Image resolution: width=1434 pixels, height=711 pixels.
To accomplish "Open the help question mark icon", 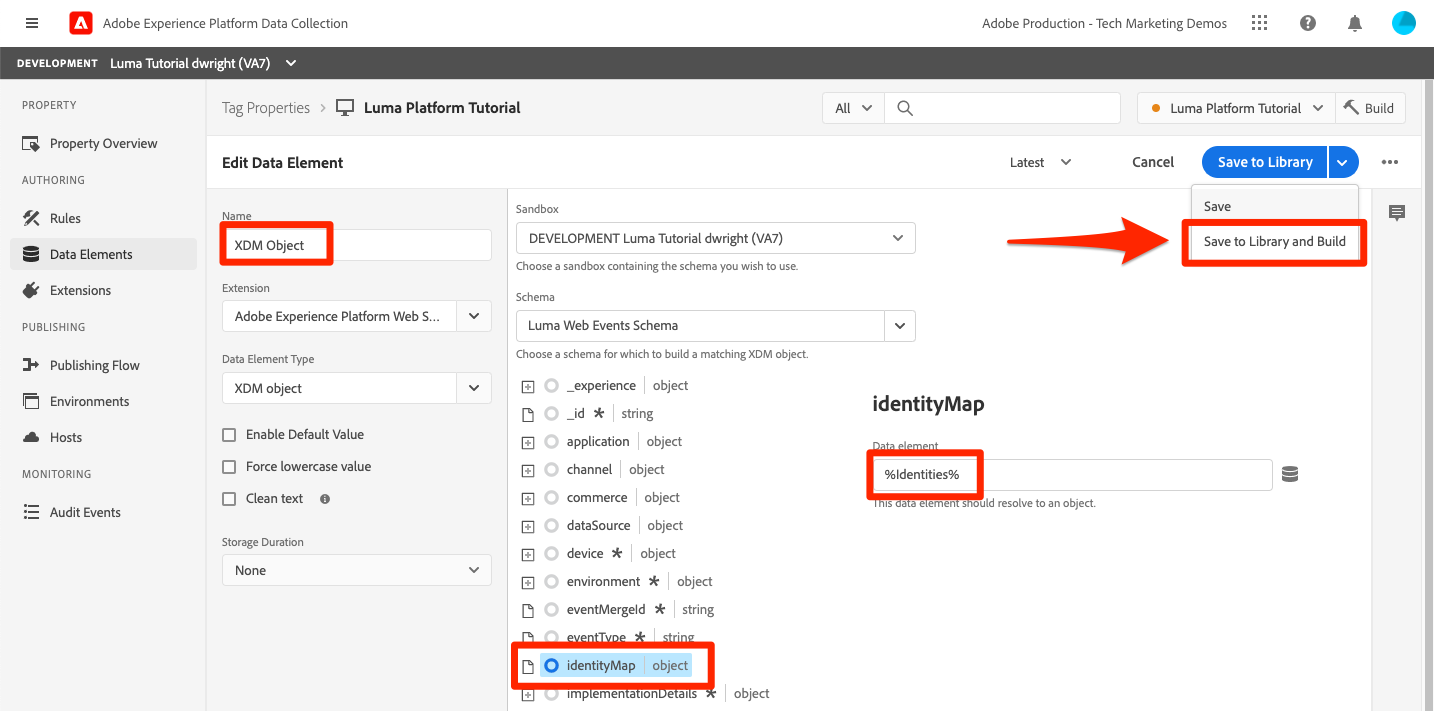I will 1308,23.
